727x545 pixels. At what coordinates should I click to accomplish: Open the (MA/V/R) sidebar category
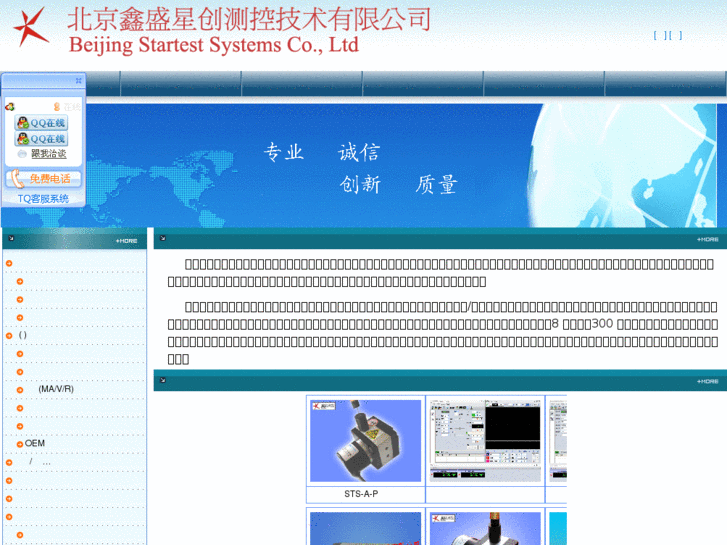point(56,389)
